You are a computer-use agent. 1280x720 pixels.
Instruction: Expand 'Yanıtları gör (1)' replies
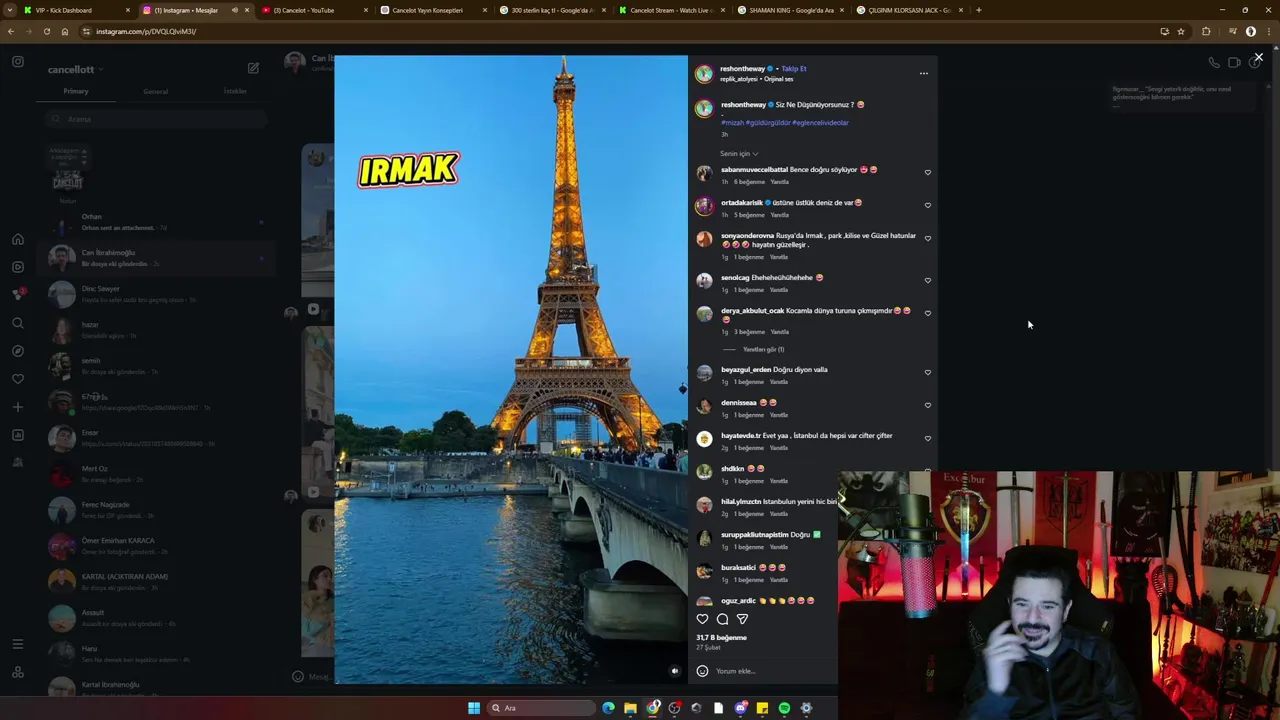click(x=763, y=349)
